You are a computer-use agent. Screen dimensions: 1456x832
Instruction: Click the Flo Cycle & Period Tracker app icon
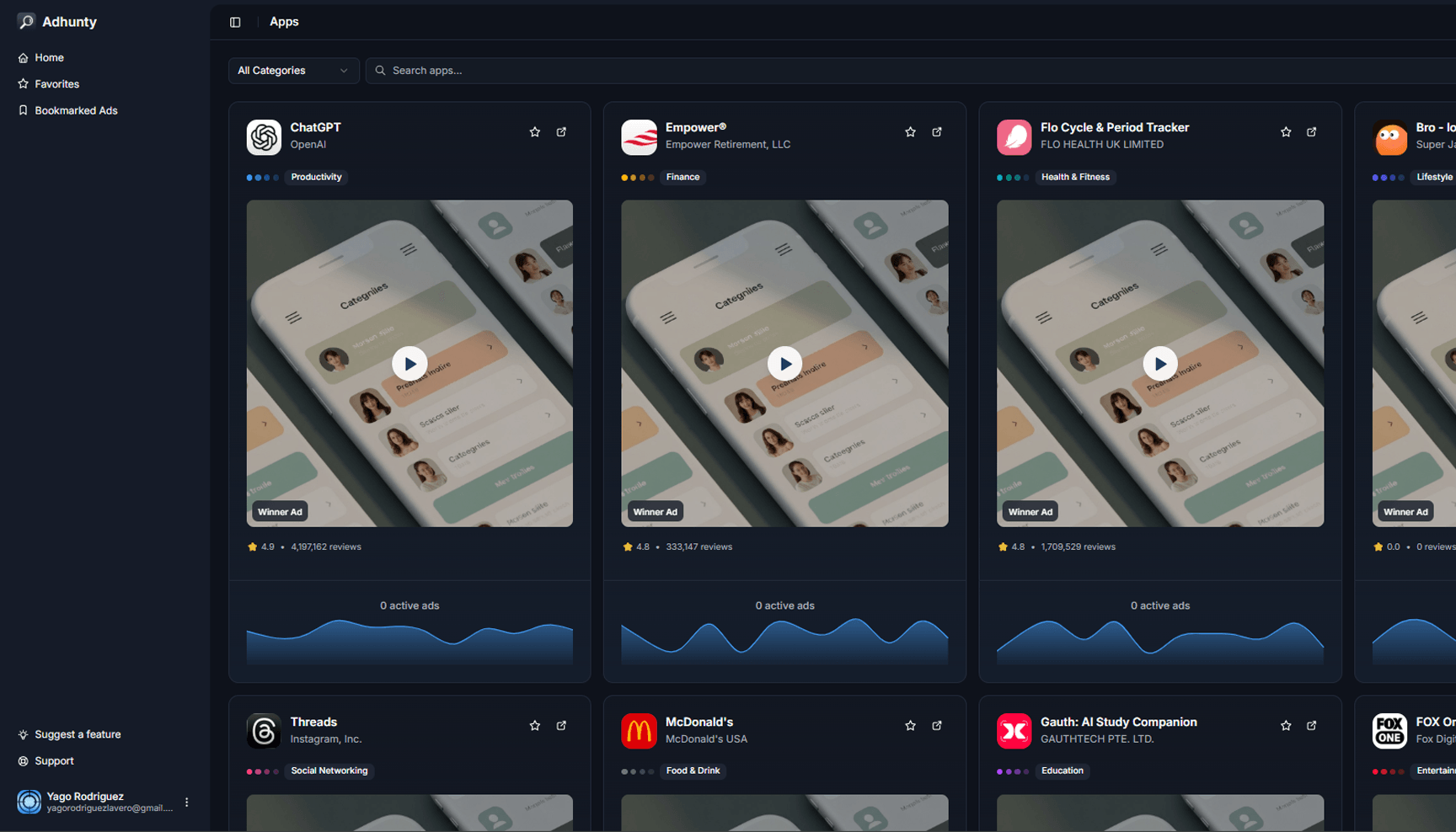click(1014, 136)
